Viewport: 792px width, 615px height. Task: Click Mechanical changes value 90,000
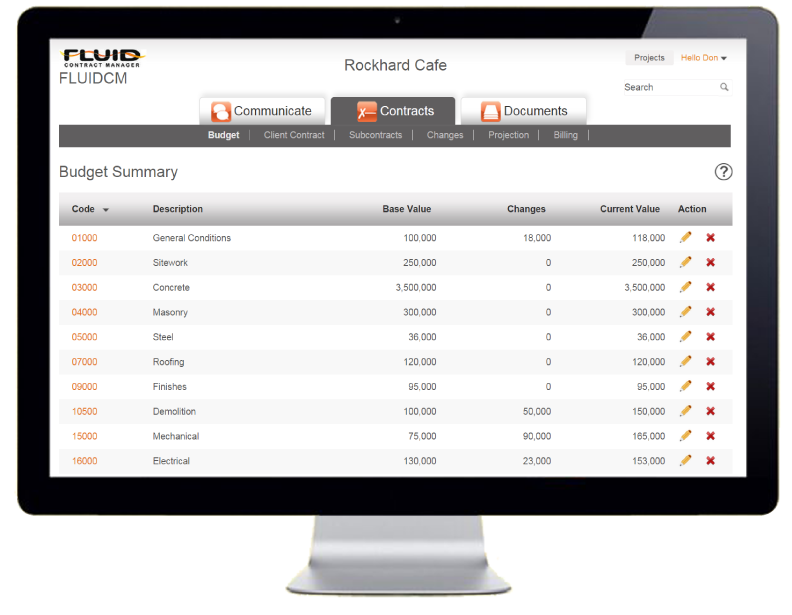[537, 436]
